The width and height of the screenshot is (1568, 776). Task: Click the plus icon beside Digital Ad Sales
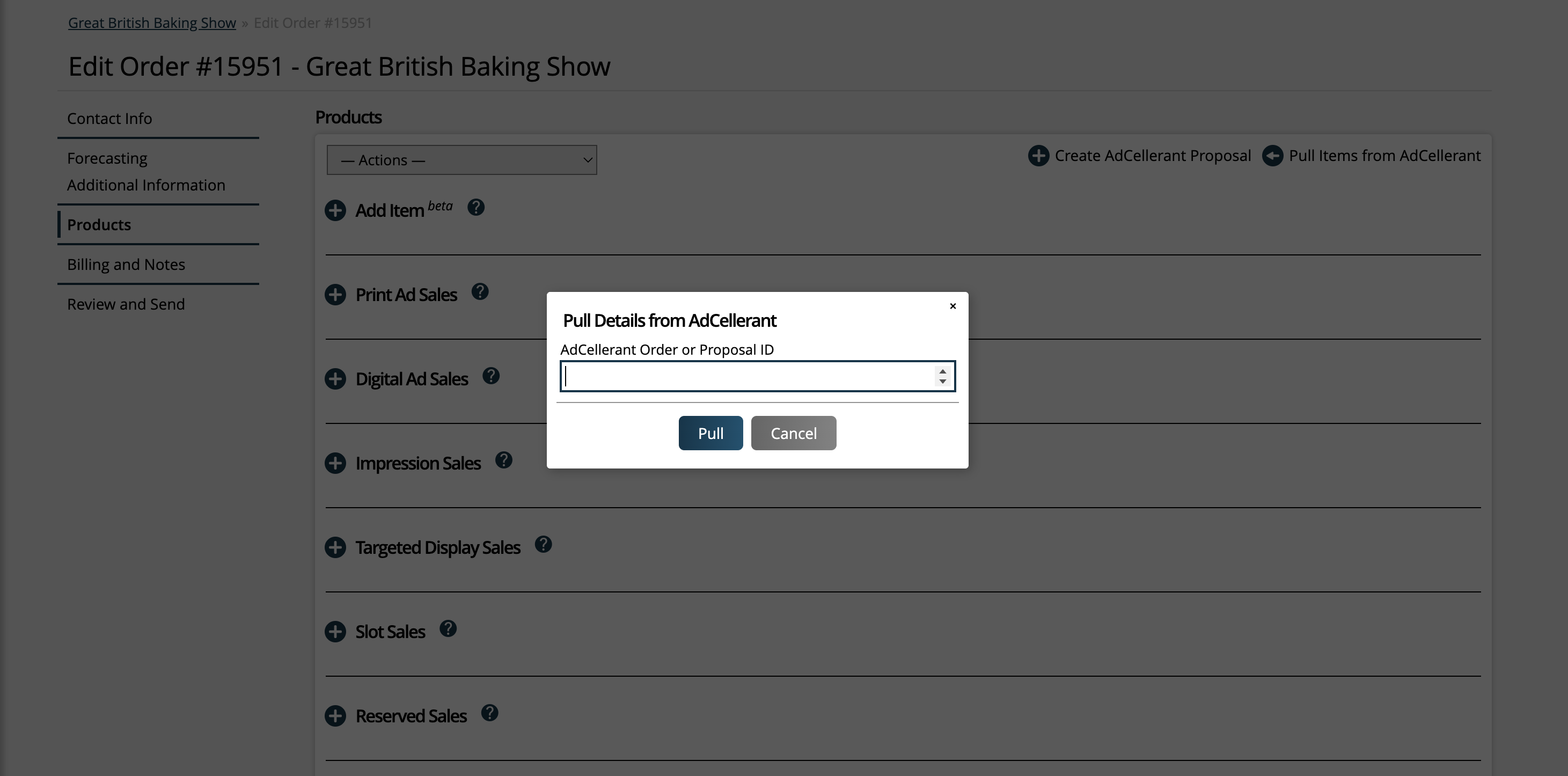click(x=335, y=379)
